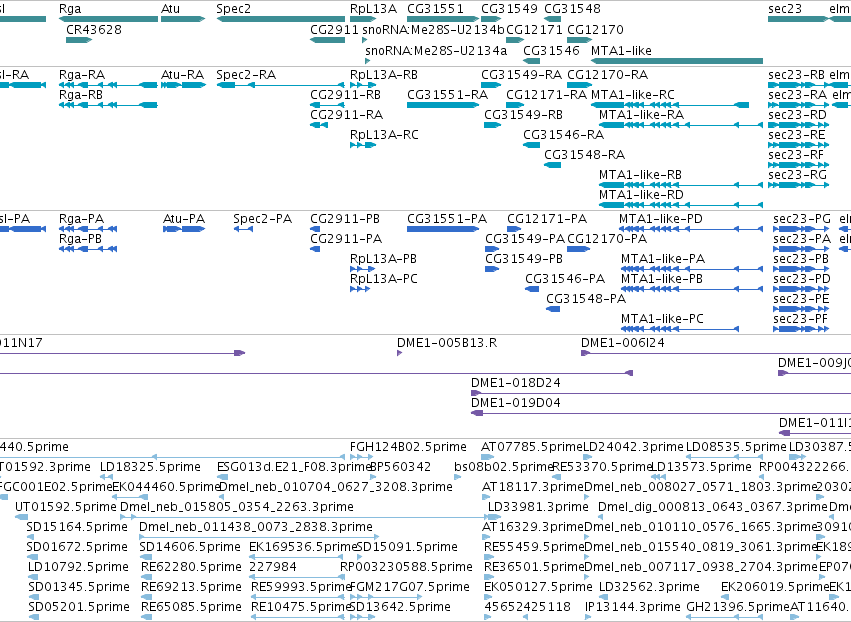This screenshot has width=851, height=622.
Task: Open transcript CG31546-RA
Action: (x=532, y=145)
